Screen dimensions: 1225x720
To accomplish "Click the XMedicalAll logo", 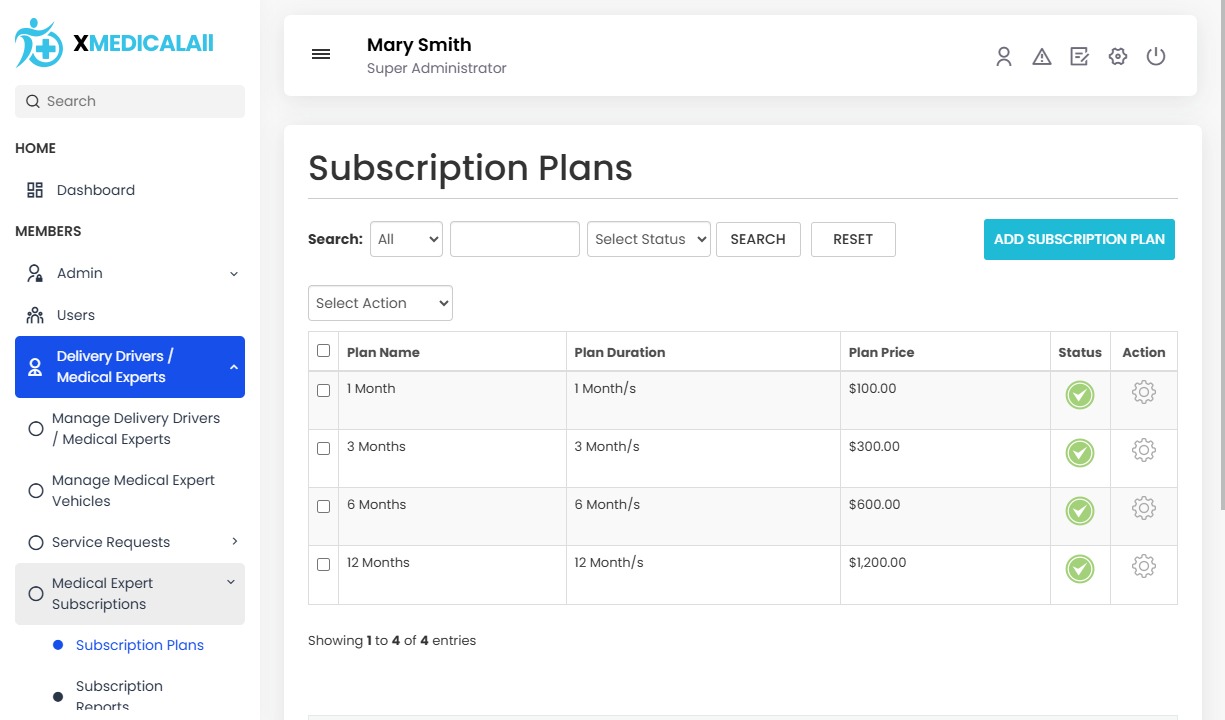I will pyautogui.click(x=113, y=42).
